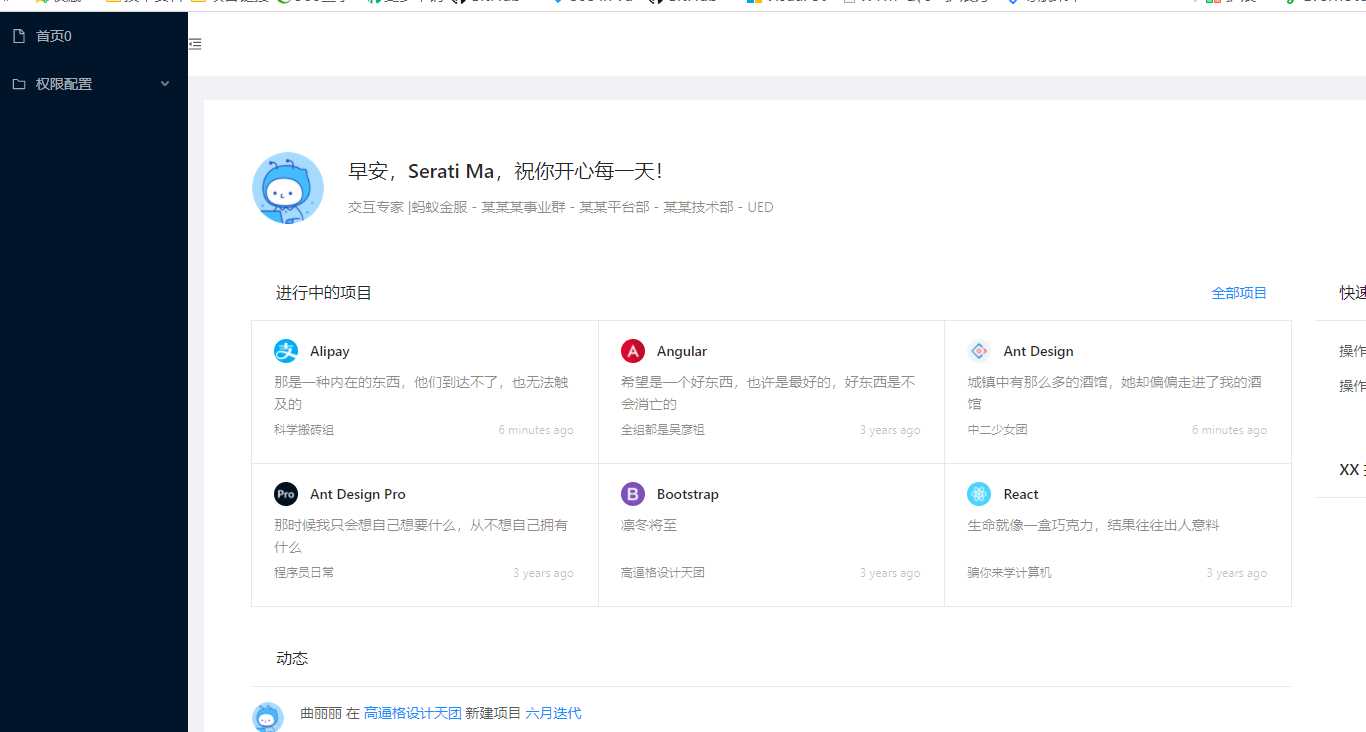
Task: Expand the 权限配置 submenu chevron
Action: (165, 84)
